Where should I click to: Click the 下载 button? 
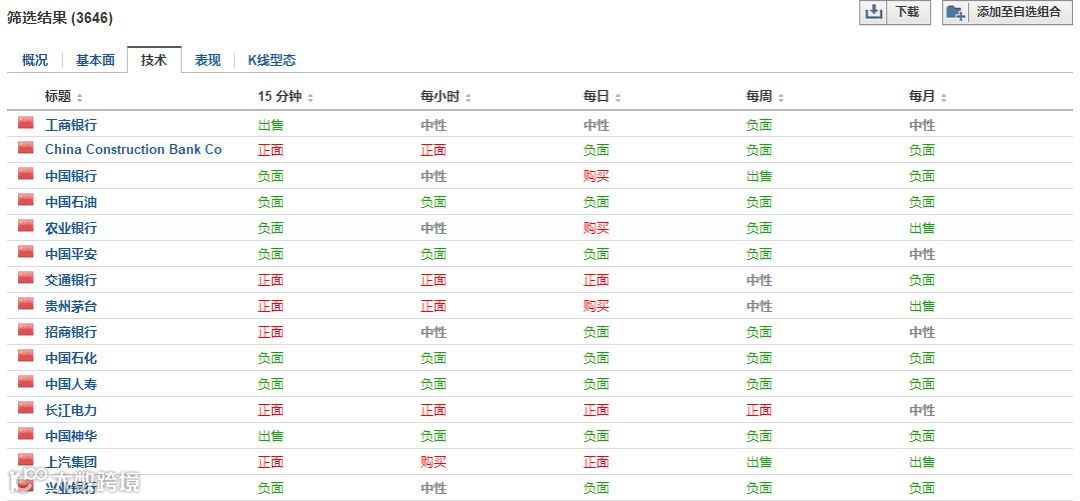(894, 12)
